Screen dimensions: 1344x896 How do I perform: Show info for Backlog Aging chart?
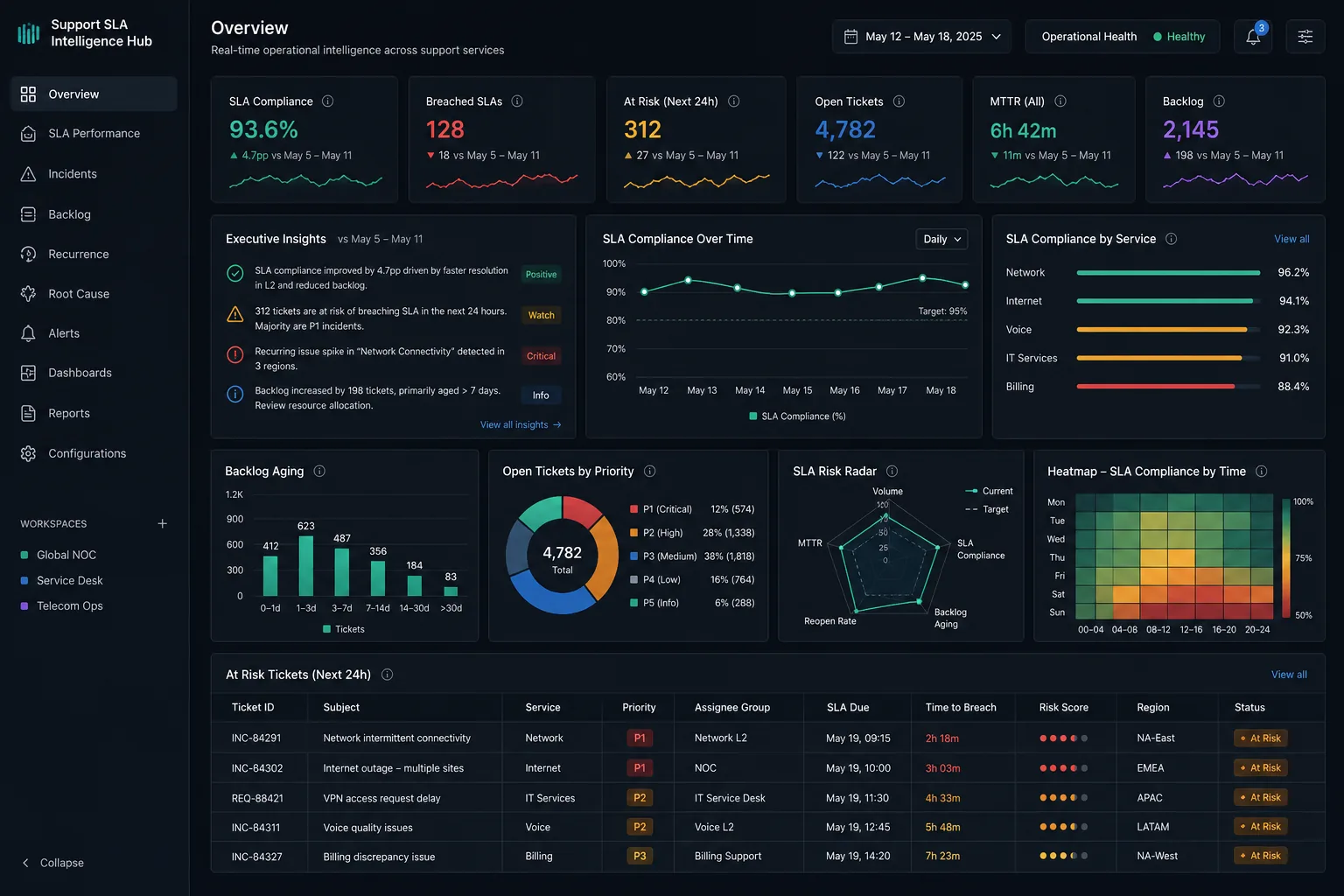pos(319,471)
